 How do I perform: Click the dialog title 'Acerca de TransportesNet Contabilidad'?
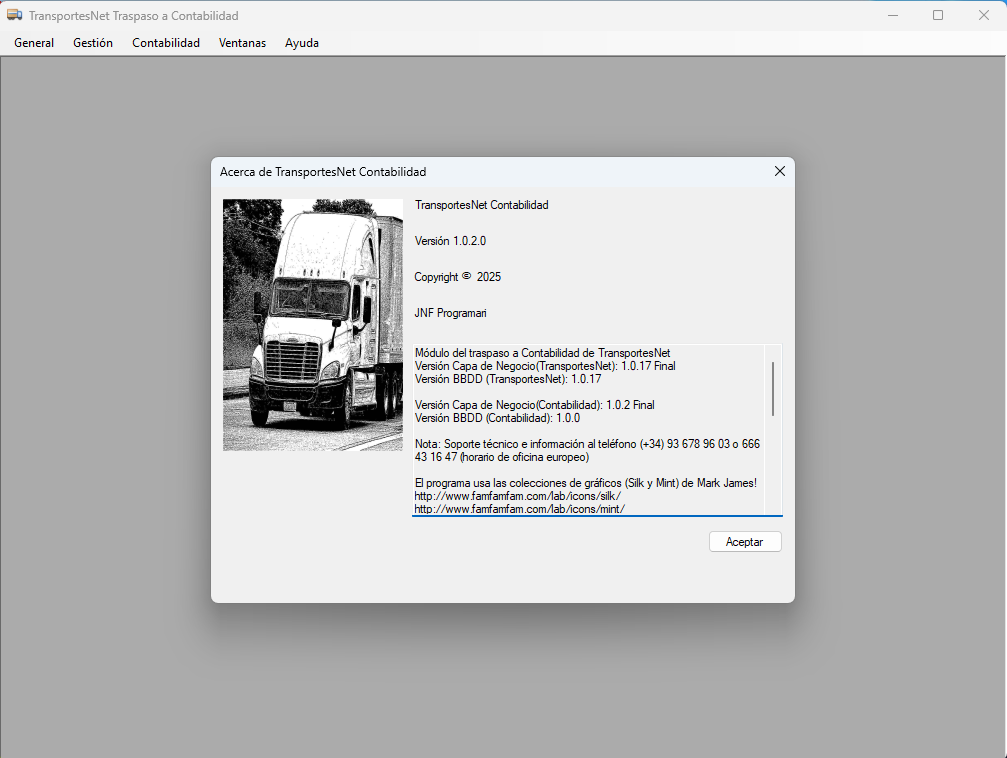(x=322, y=171)
